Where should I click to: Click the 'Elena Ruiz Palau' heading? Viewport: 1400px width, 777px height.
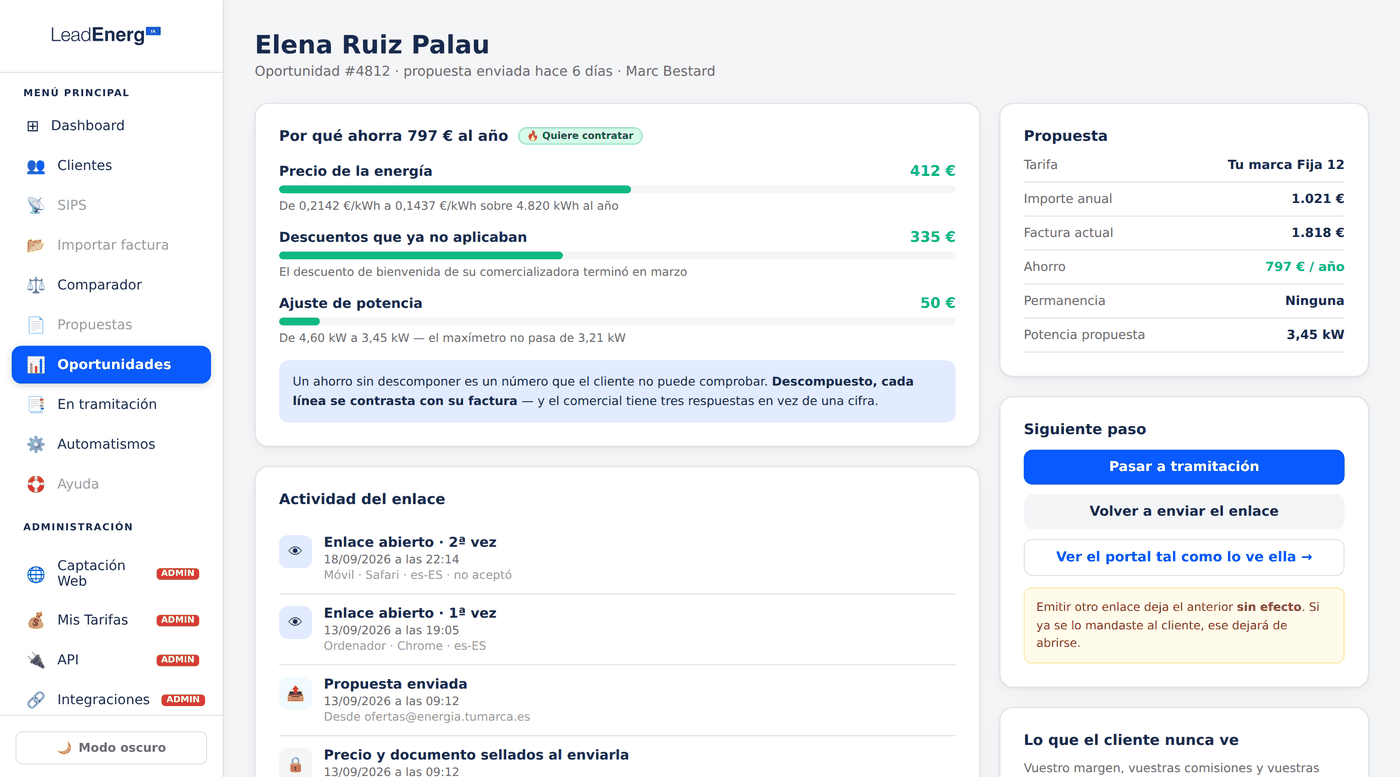[x=372, y=45]
